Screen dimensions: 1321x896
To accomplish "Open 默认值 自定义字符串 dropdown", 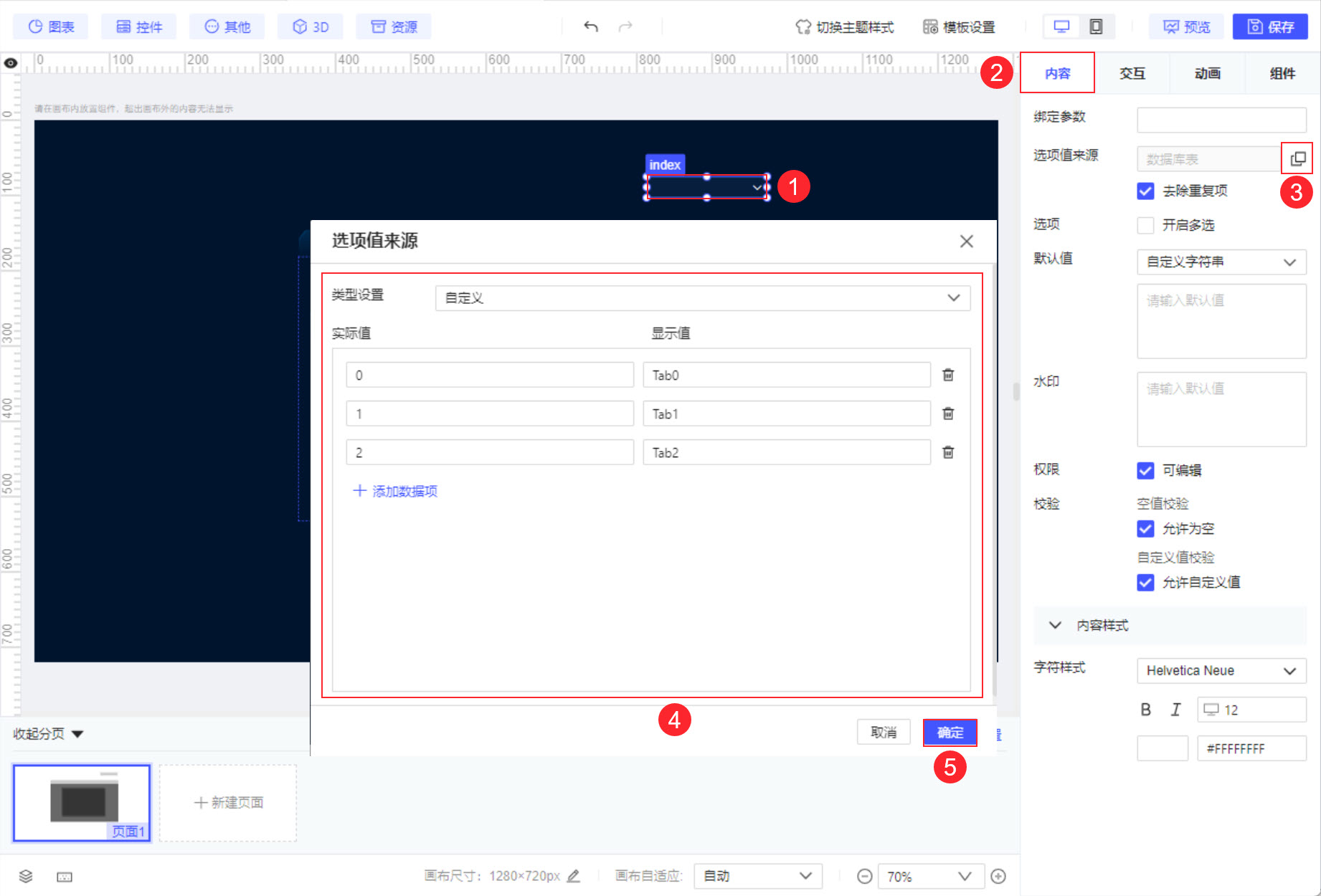I will (1221, 262).
